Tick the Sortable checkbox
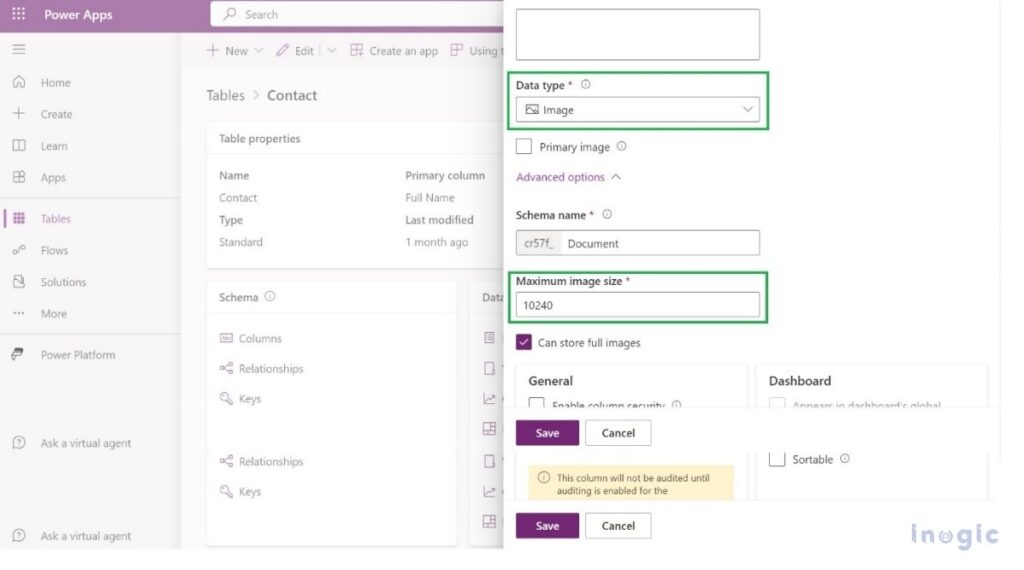The height and width of the screenshot is (570, 1024). 777,459
